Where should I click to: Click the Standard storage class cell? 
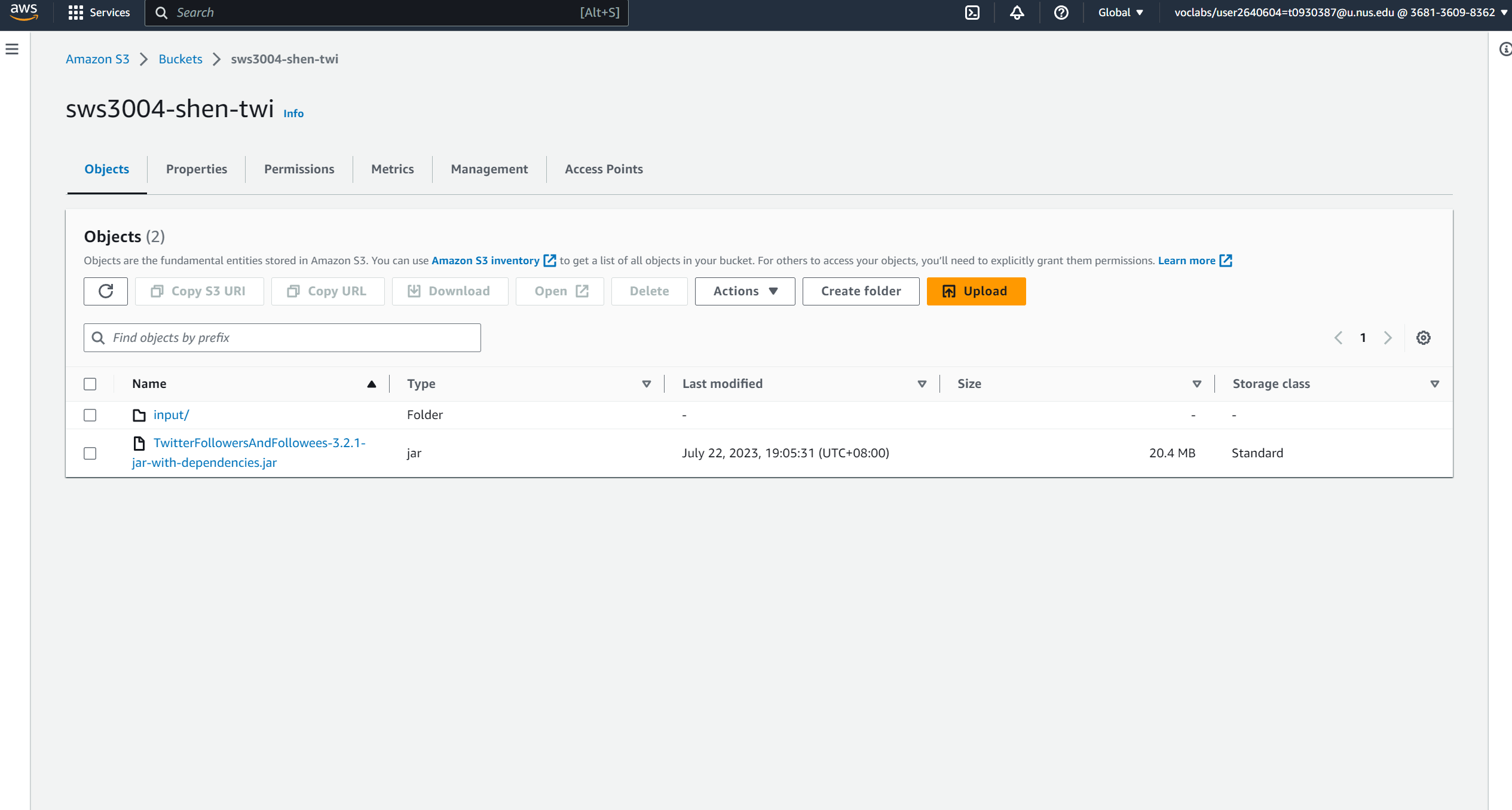(1257, 453)
